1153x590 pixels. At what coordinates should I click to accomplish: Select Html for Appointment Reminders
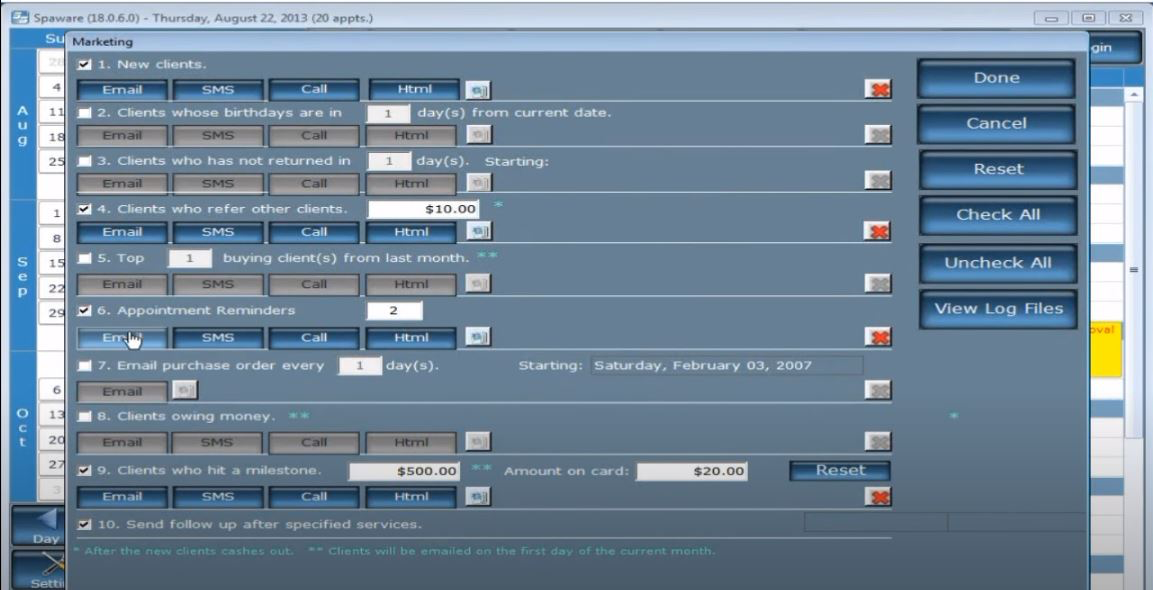click(411, 338)
